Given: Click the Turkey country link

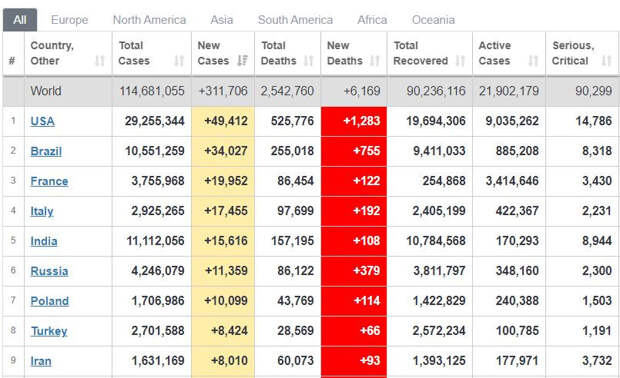Looking at the screenshot, I should pyautogui.click(x=49, y=331).
